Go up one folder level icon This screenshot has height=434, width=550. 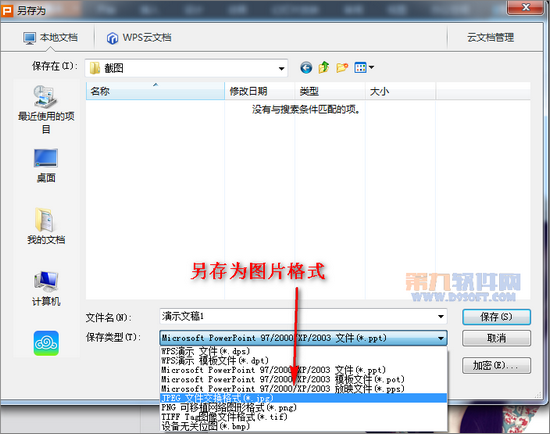(324, 67)
